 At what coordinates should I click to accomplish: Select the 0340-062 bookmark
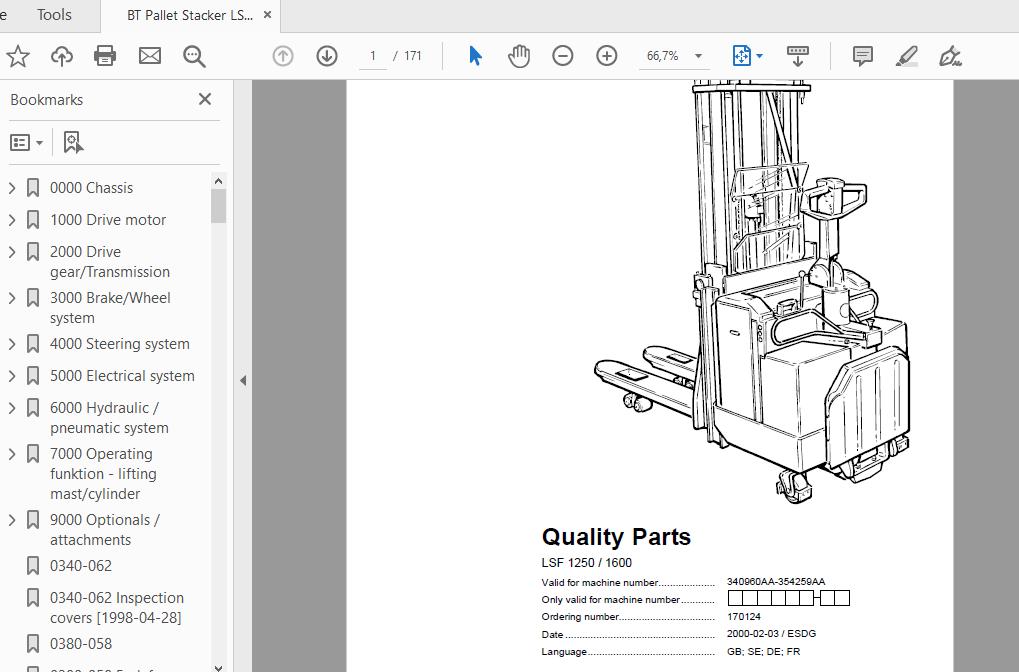(x=81, y=566)
